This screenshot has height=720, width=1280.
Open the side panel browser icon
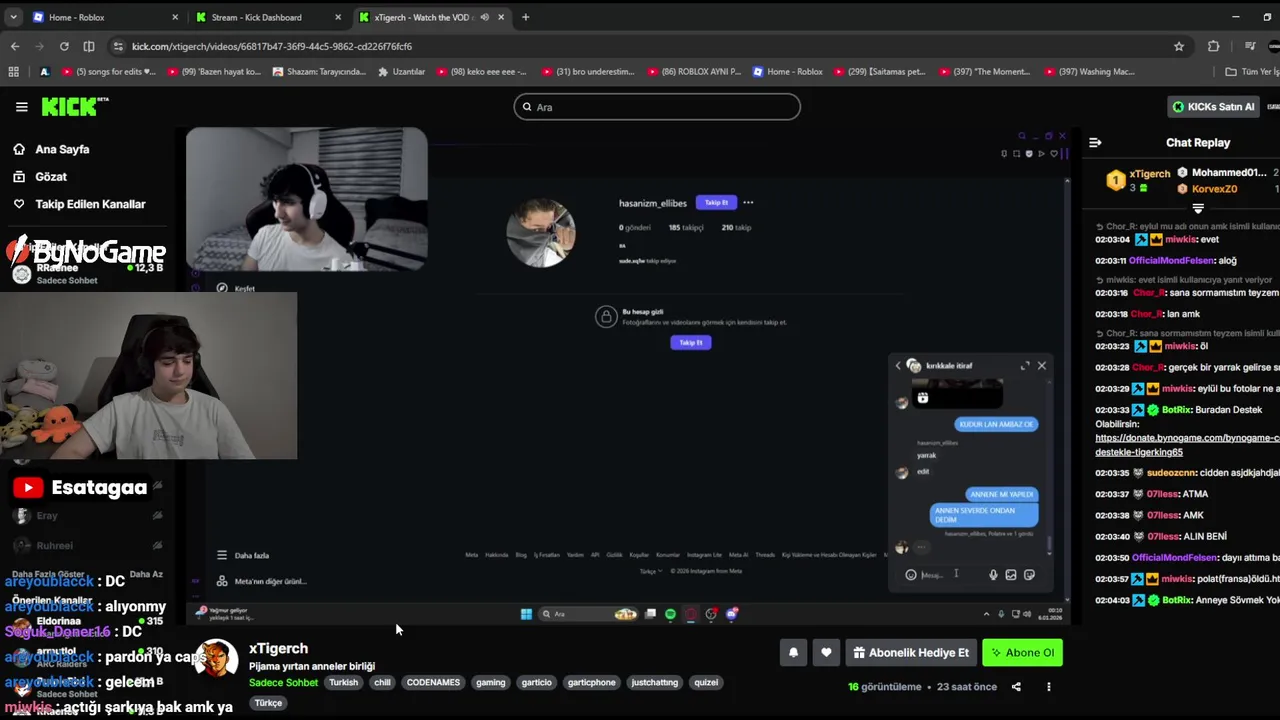(89, 46)
